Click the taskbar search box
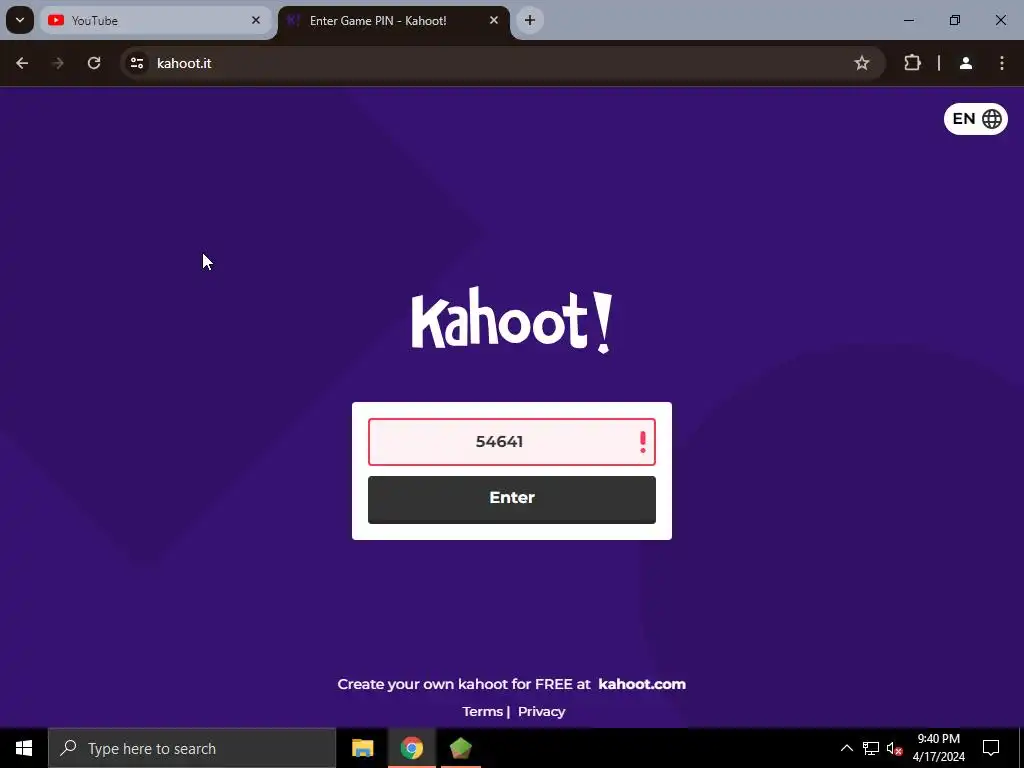 click(192, 748)
